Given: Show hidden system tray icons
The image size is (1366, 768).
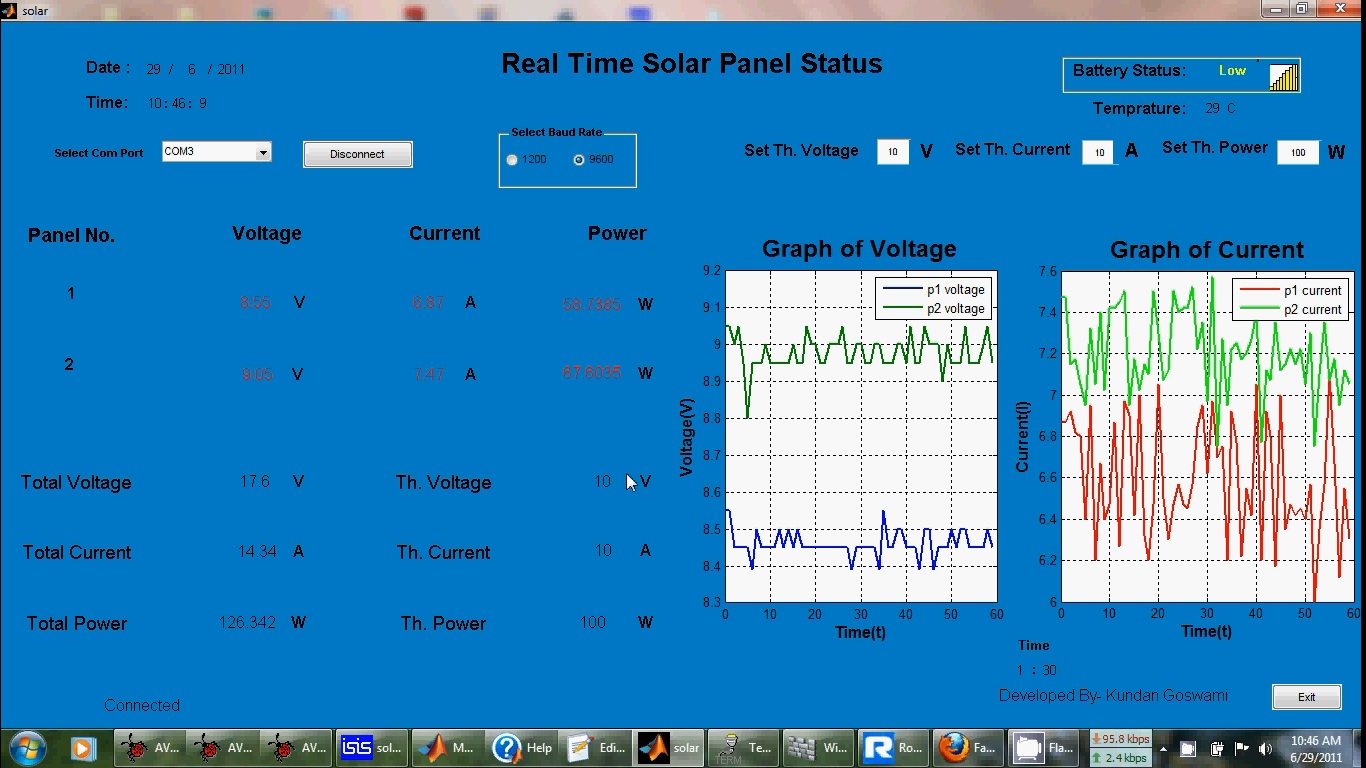Looking at the screenshot, I should [x=1163, y=748].
